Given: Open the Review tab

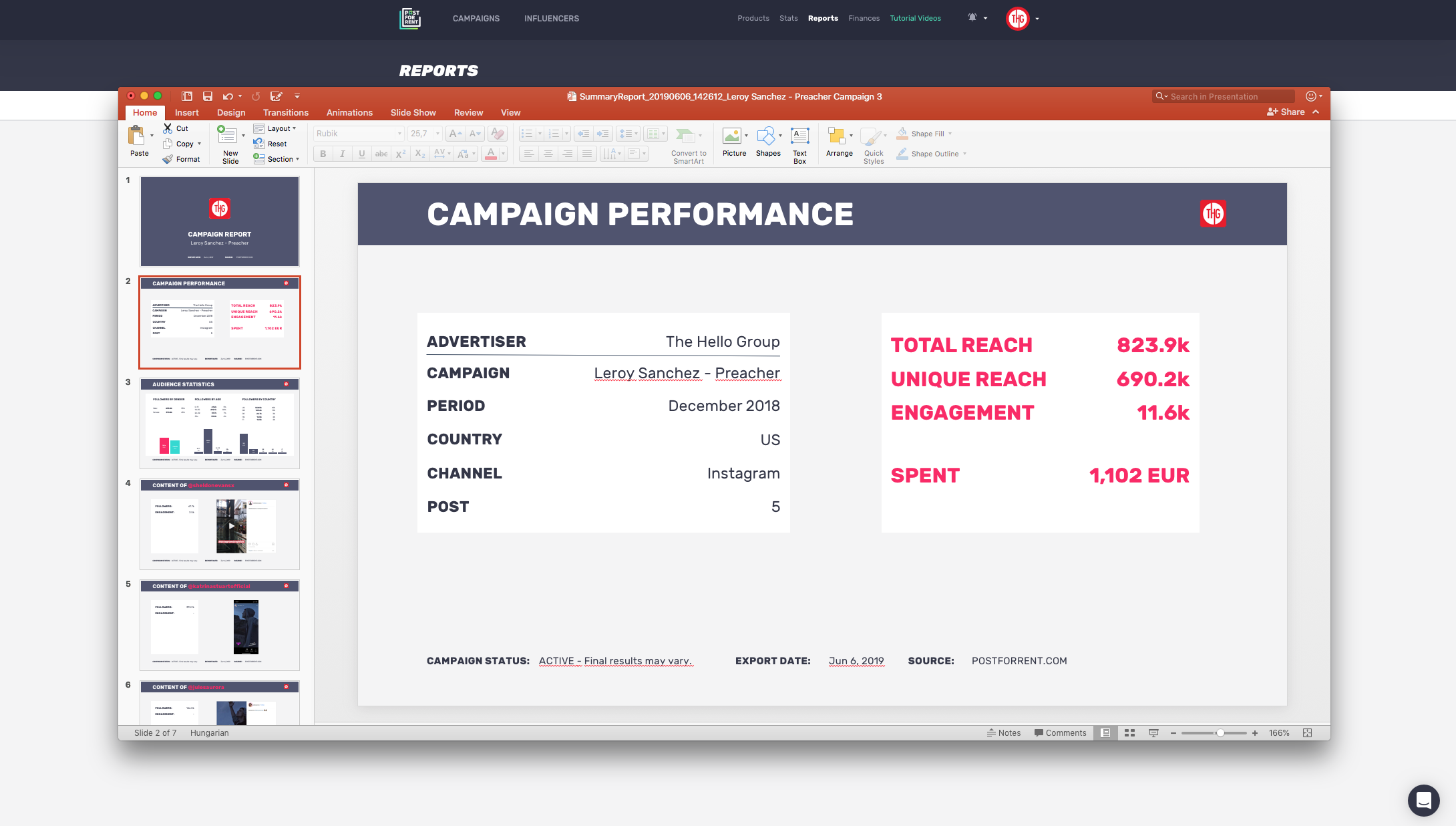Looking at the screenshot, I should (469, 112).
